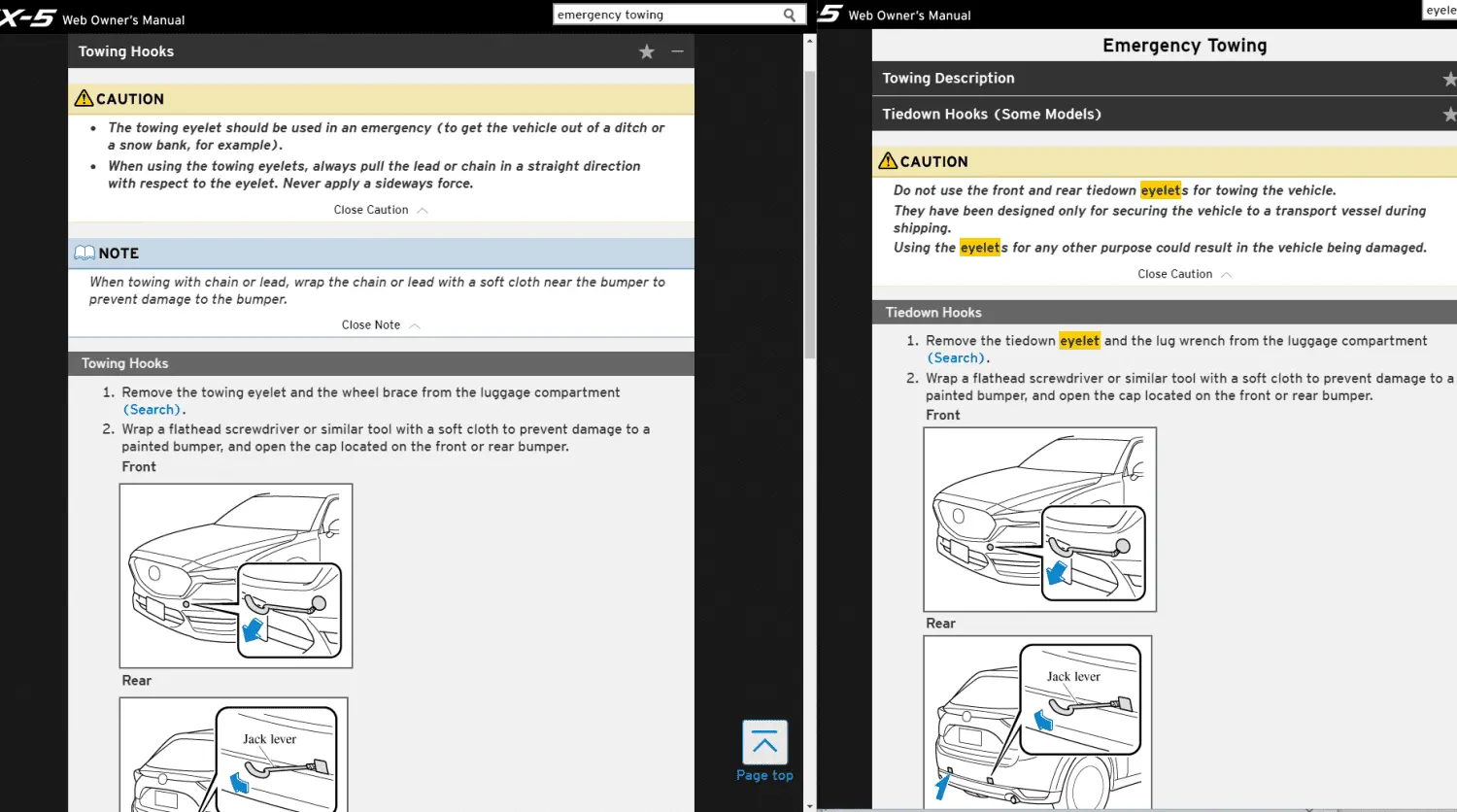Image resolution: width=1457 pixels, height=812 pixels.
Task: Click the front bumper illustration in right manual
Action: (x=1040, y=520)
